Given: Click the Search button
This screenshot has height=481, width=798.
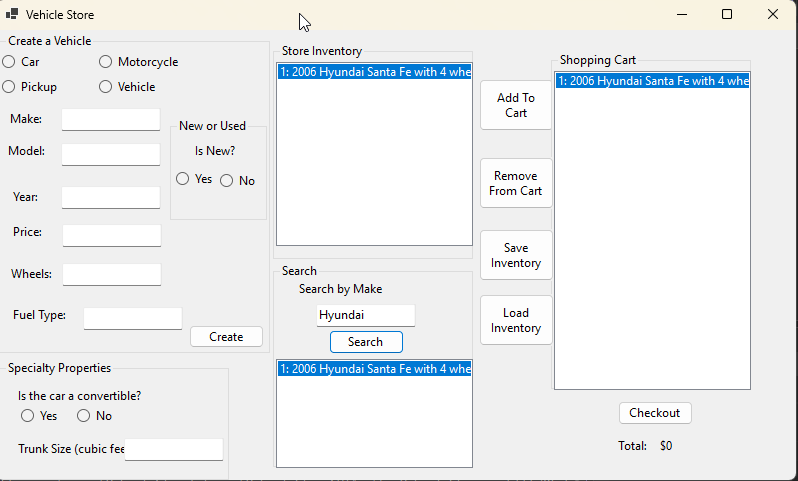Looking at the screenshot, I should point(366,342).
